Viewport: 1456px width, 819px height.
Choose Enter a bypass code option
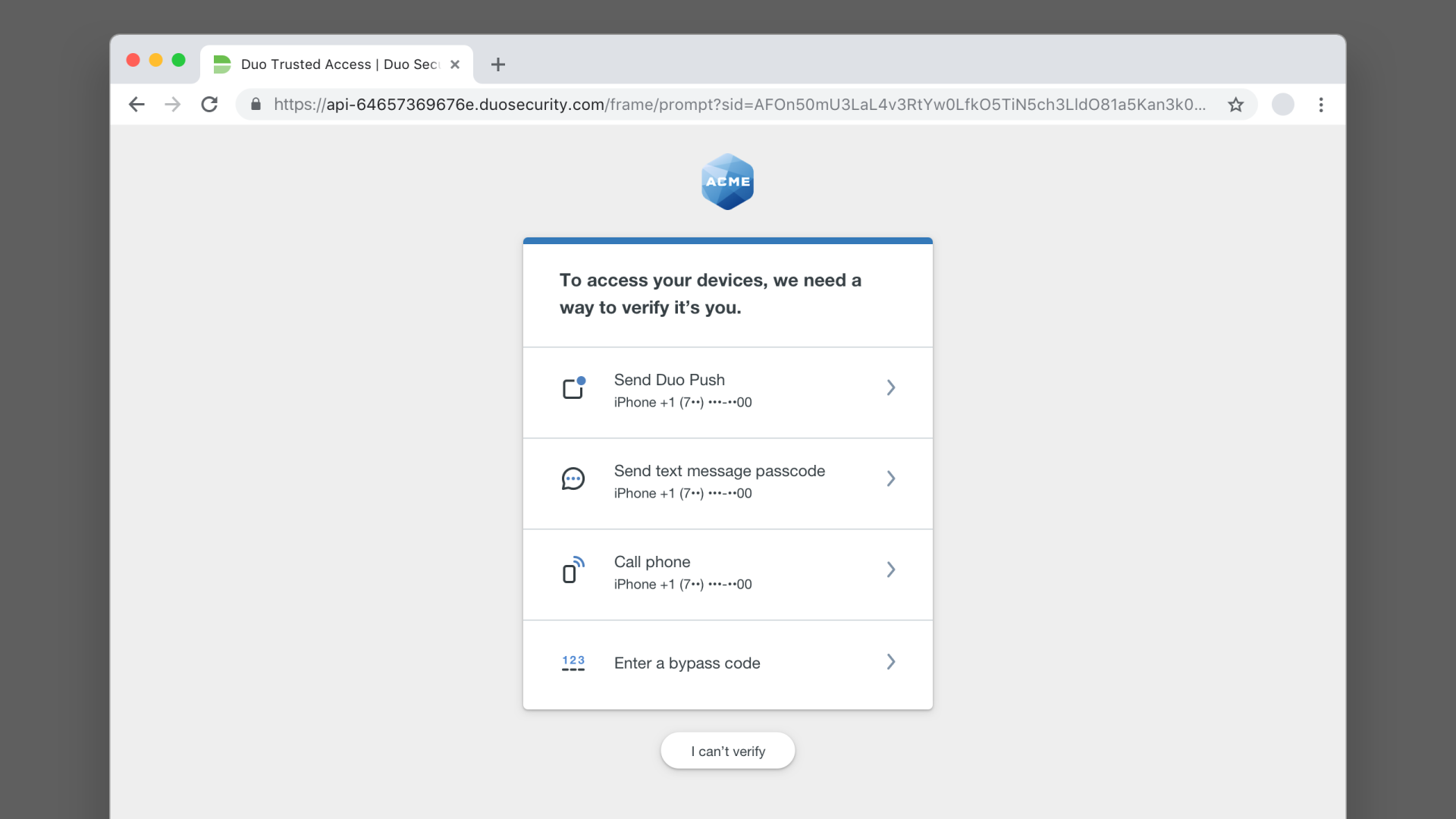pos(728,665)
